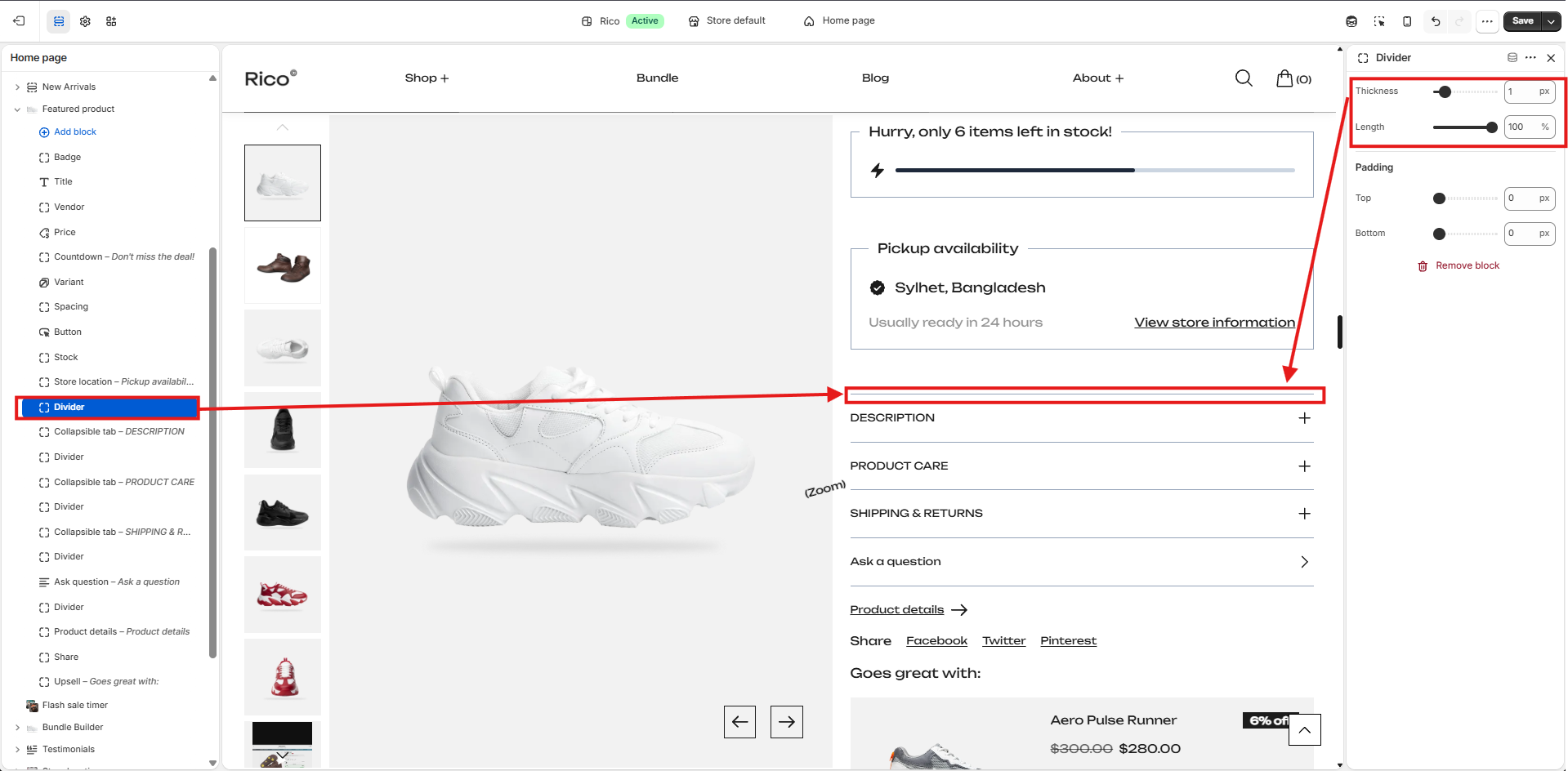Click the inspector selection icon

[1379, 21]
